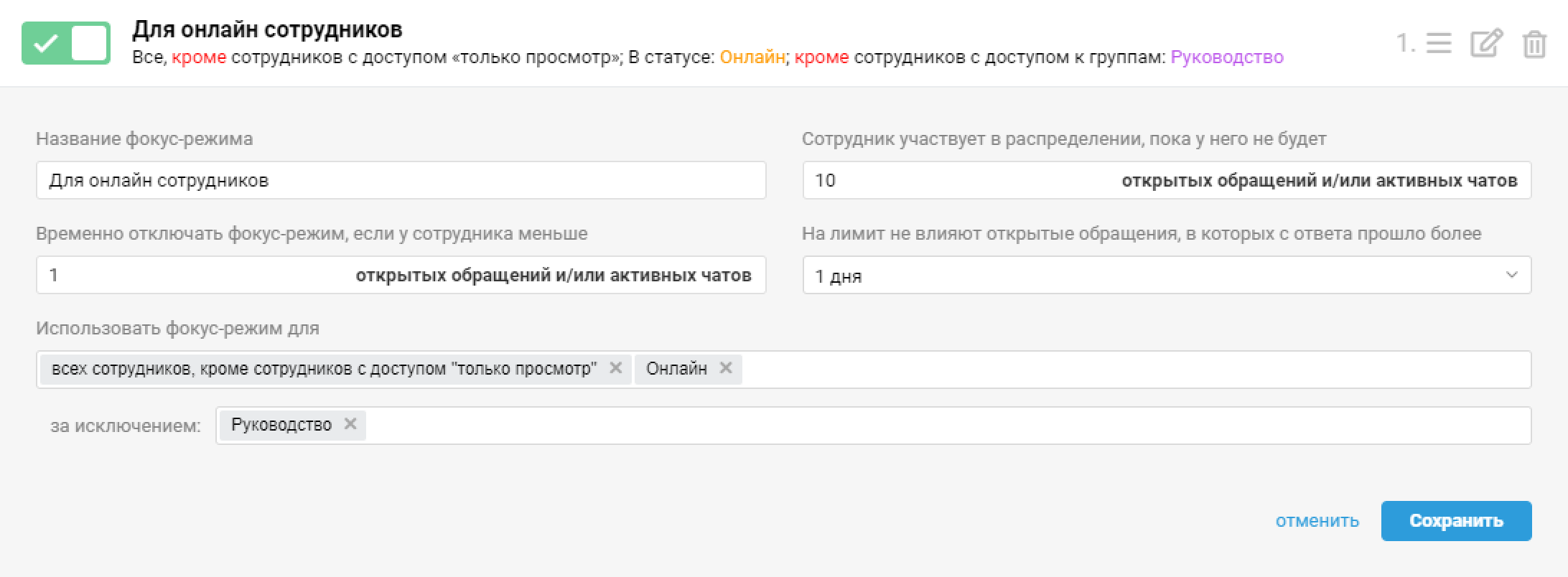The image size is (1568, 577).
Task: Select the "Руководство" tag label in exceptions
Action: pos(281,425)
